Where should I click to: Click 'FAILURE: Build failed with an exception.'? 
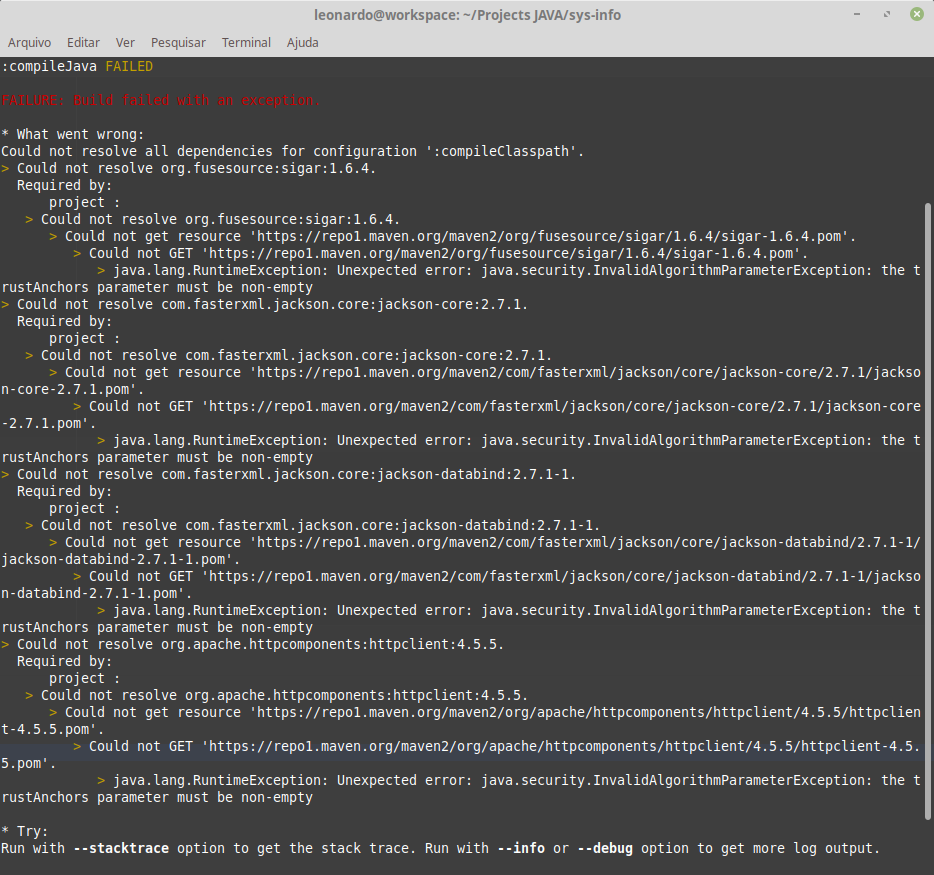161,101
